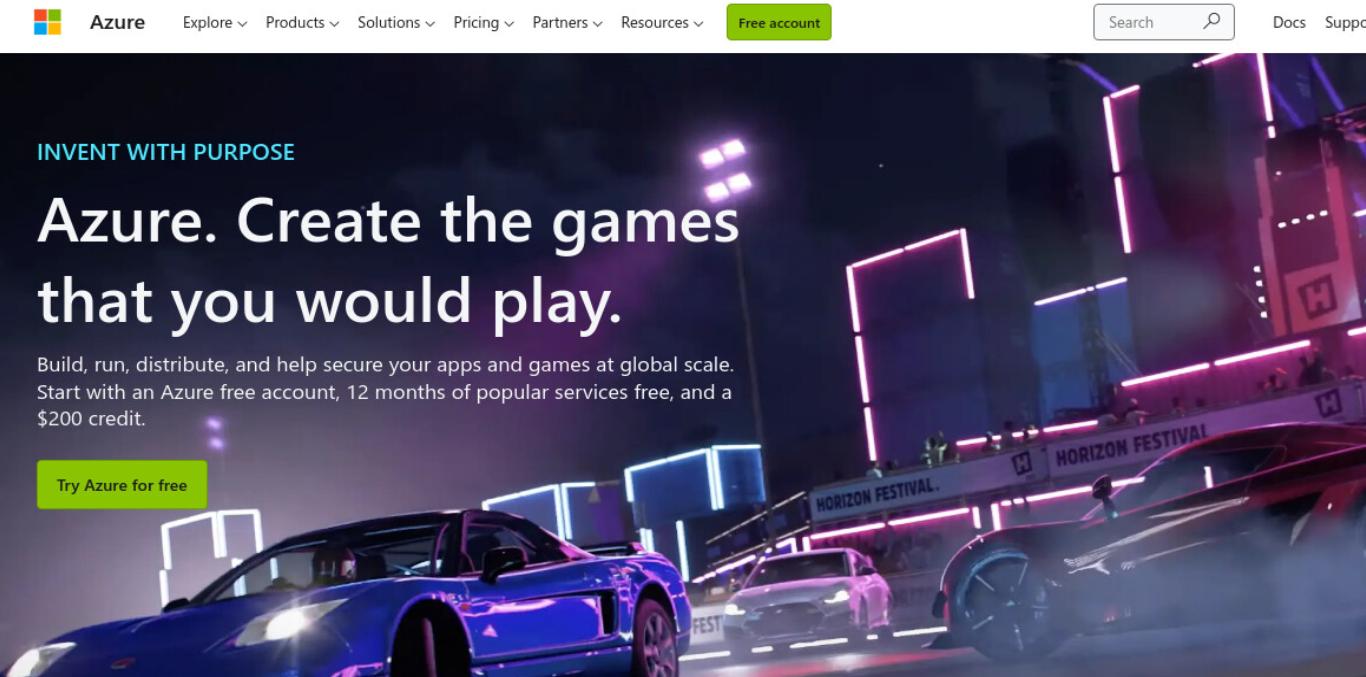Click the green Free account button

(779, 22)
